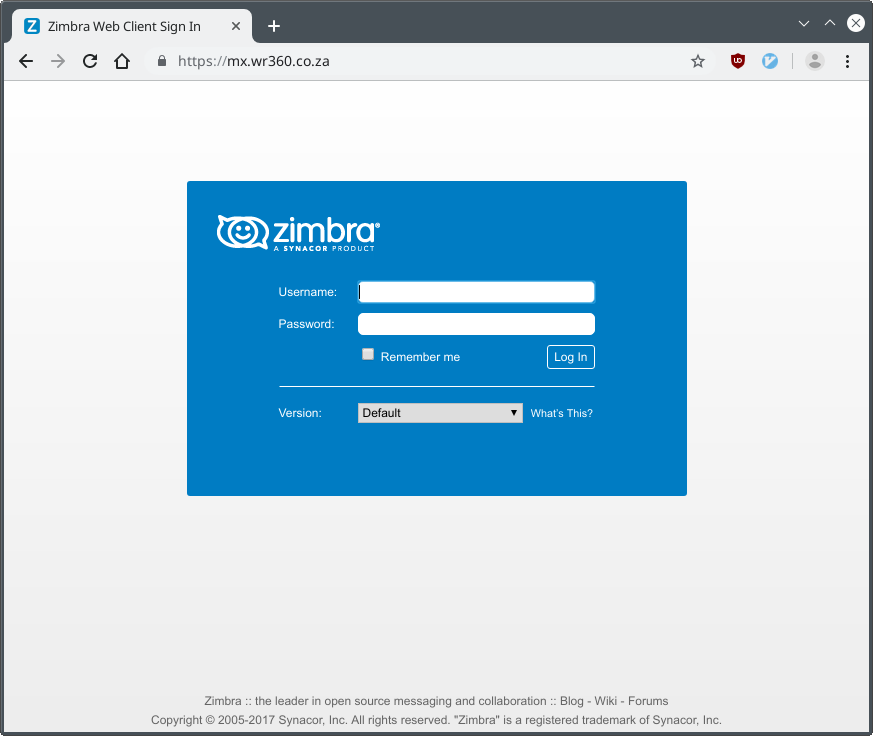This screenshot has width=873, height=736.
Task: Open a new tab with plus icon
Action: pos(273,26)
